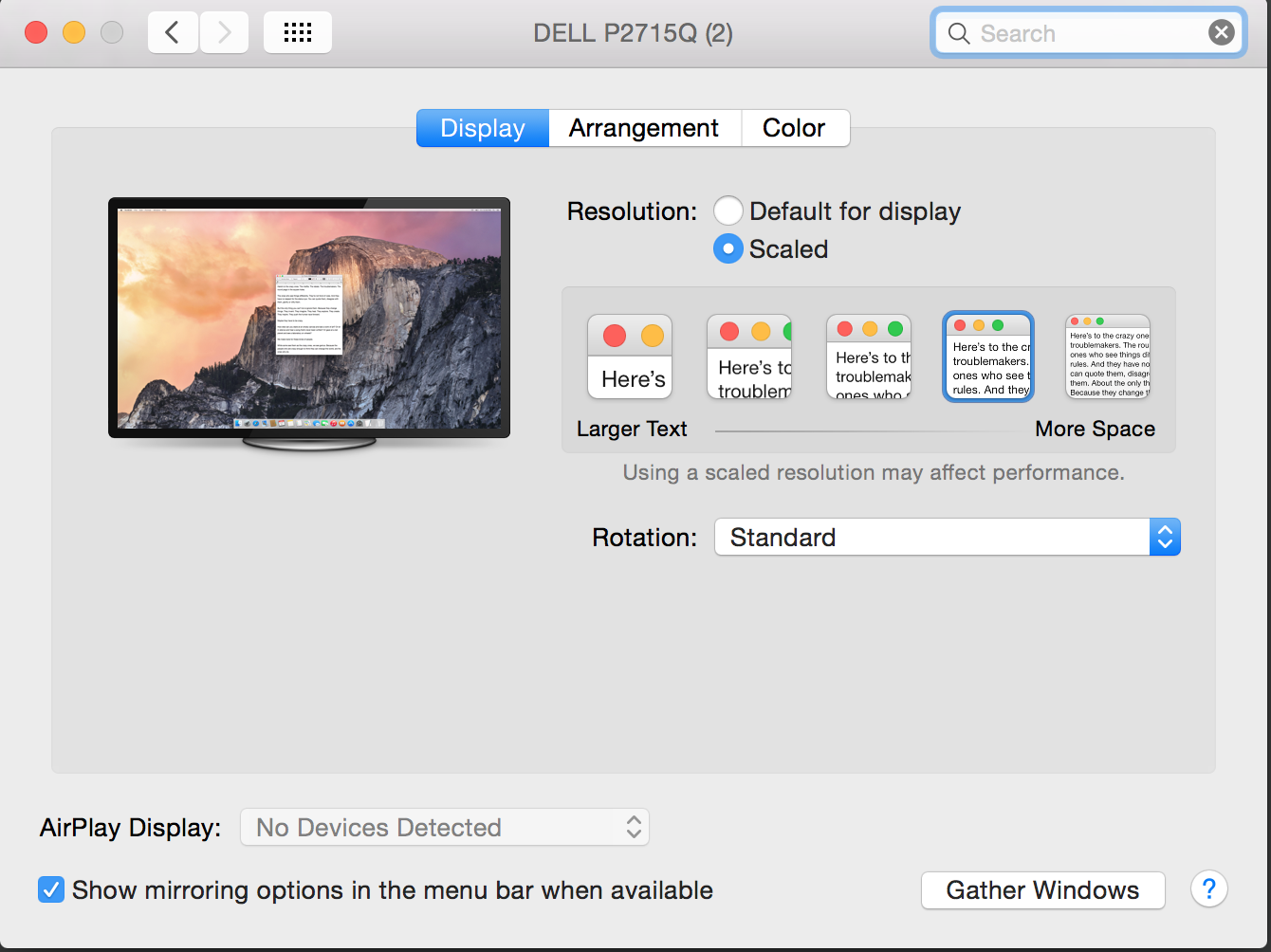Clear the search field with X icon
Screen dimensions: 1271x952
1222,33
